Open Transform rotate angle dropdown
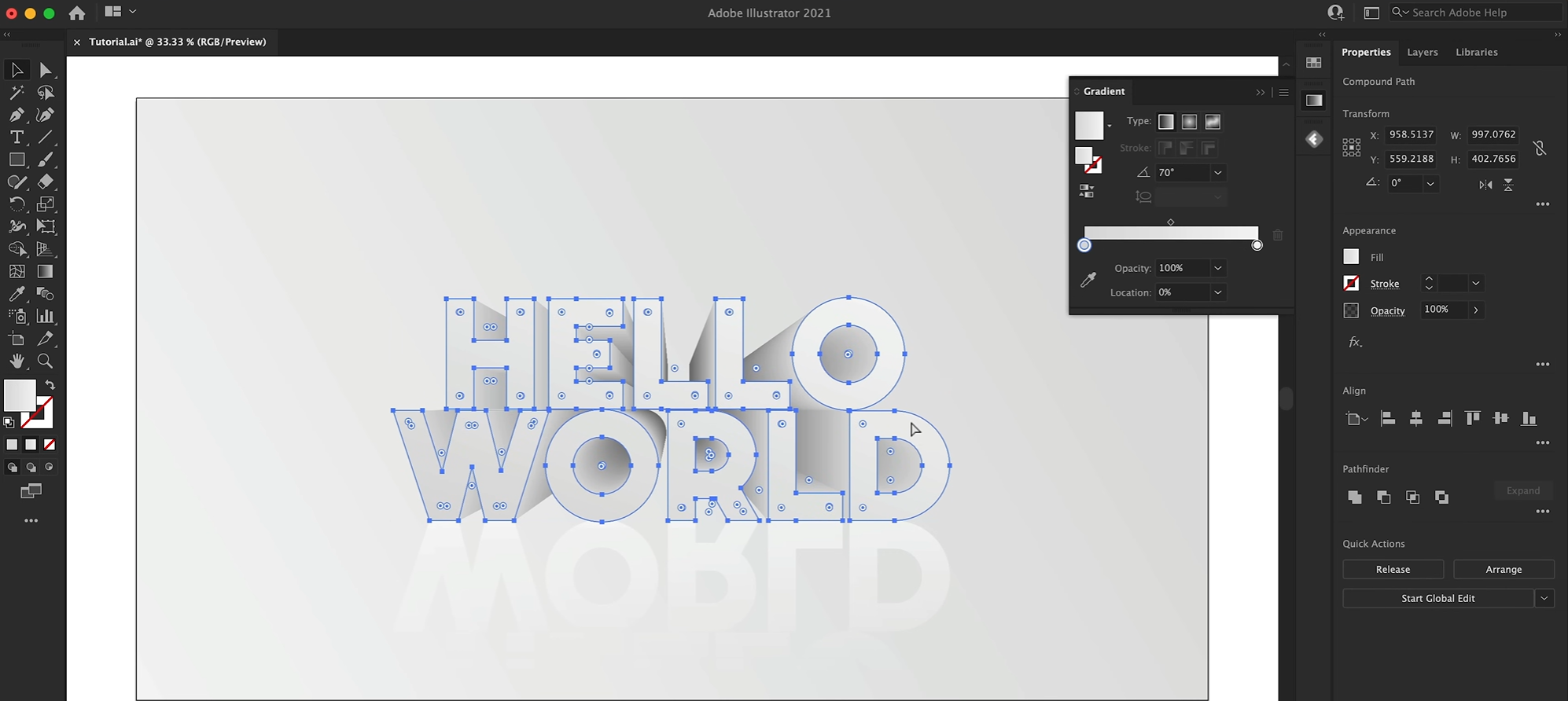The height and width of the screenshot is (701, 1568). [1430, 184]
